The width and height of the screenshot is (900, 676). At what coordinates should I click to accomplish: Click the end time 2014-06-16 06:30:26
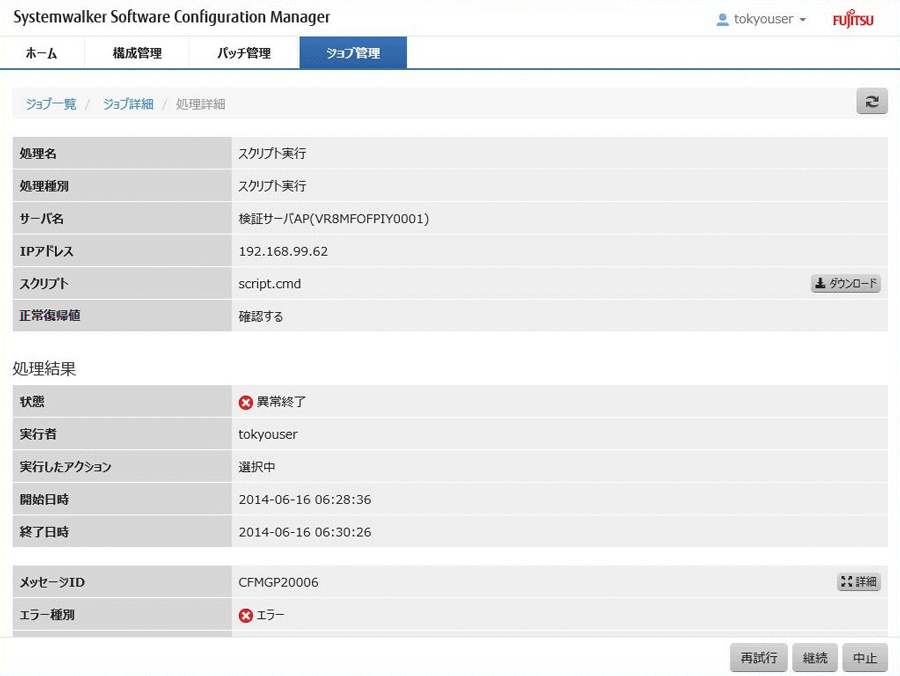(x=305, y=533)
